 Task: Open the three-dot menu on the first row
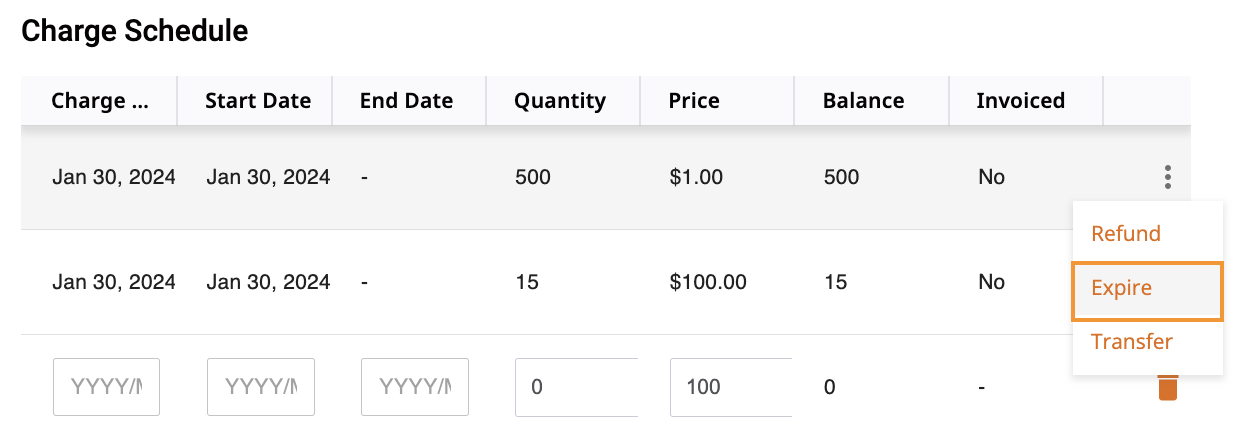tap(1167, 178)
